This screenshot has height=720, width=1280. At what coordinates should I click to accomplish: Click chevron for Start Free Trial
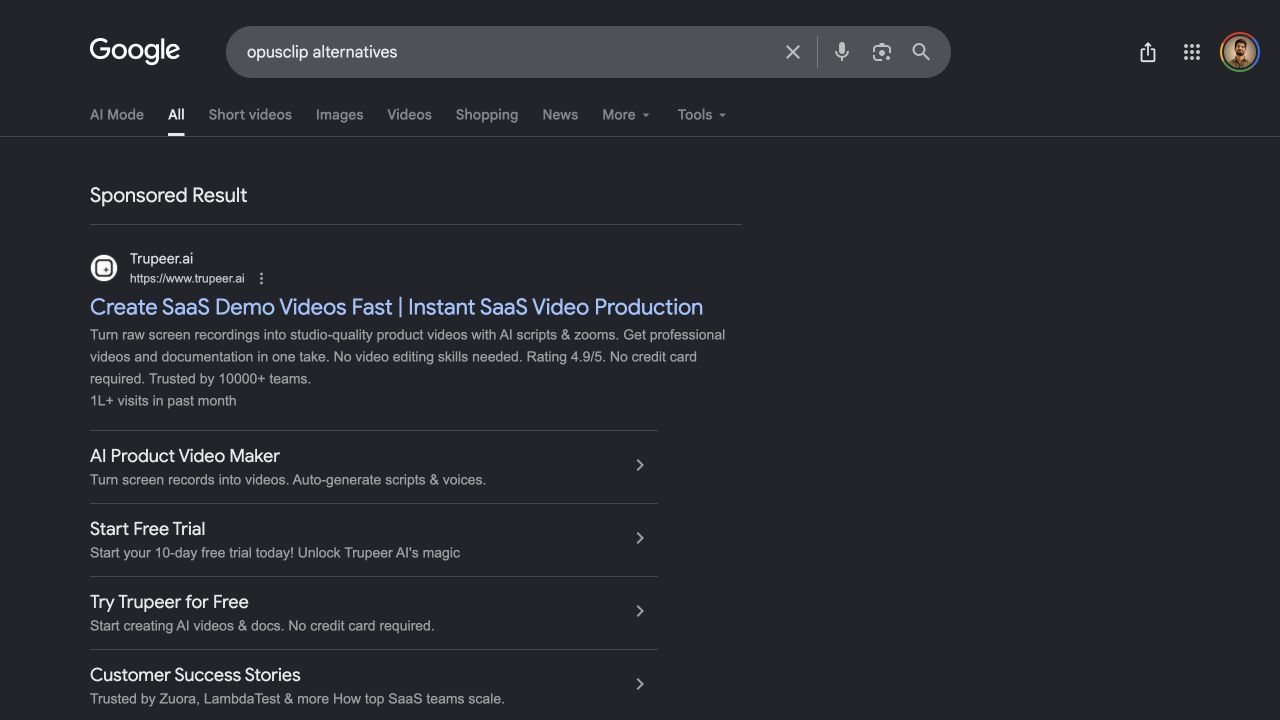tap(640, 538)
